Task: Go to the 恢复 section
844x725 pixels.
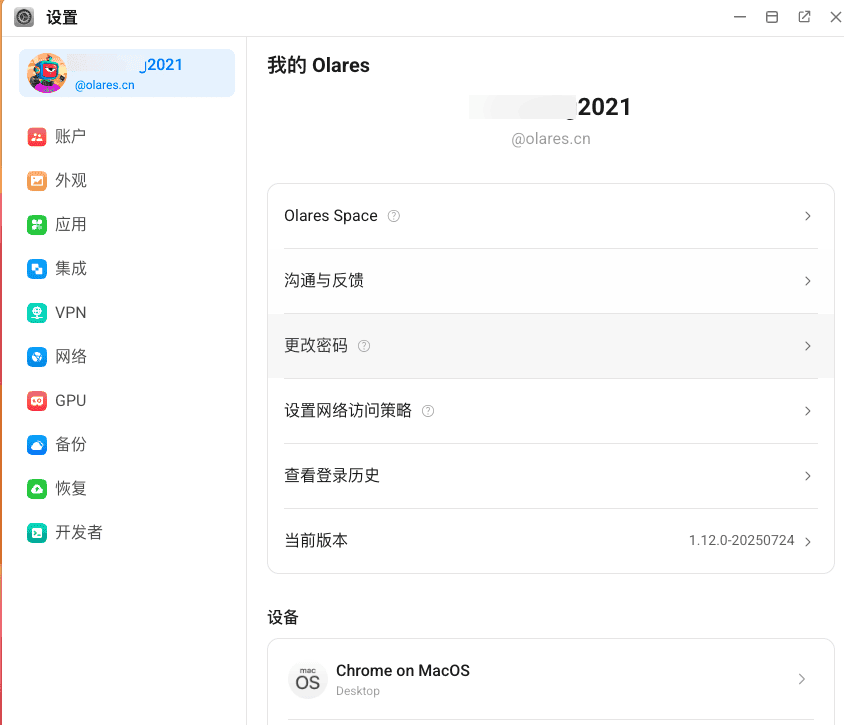Action: (x=126, y=489)
